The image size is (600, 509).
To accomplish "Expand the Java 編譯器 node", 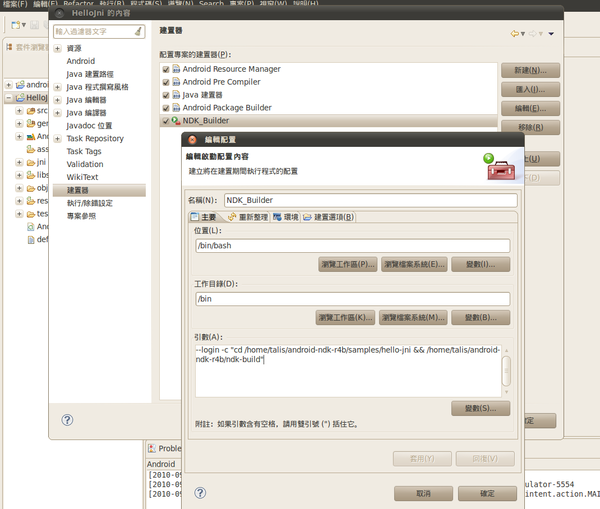I will [57, 113].
